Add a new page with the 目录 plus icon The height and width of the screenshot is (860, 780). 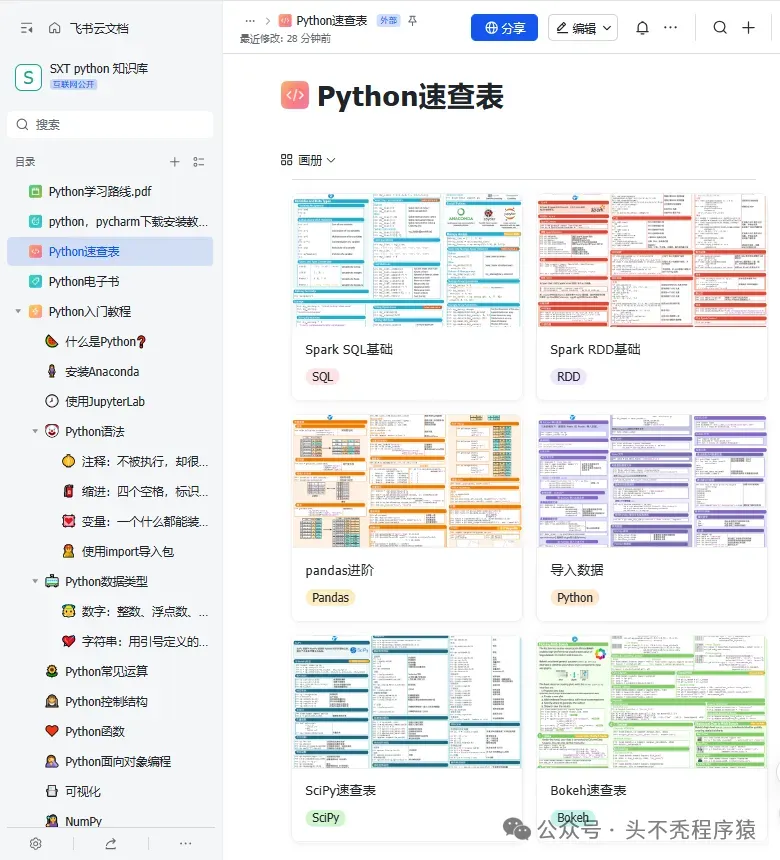point(174,162)
